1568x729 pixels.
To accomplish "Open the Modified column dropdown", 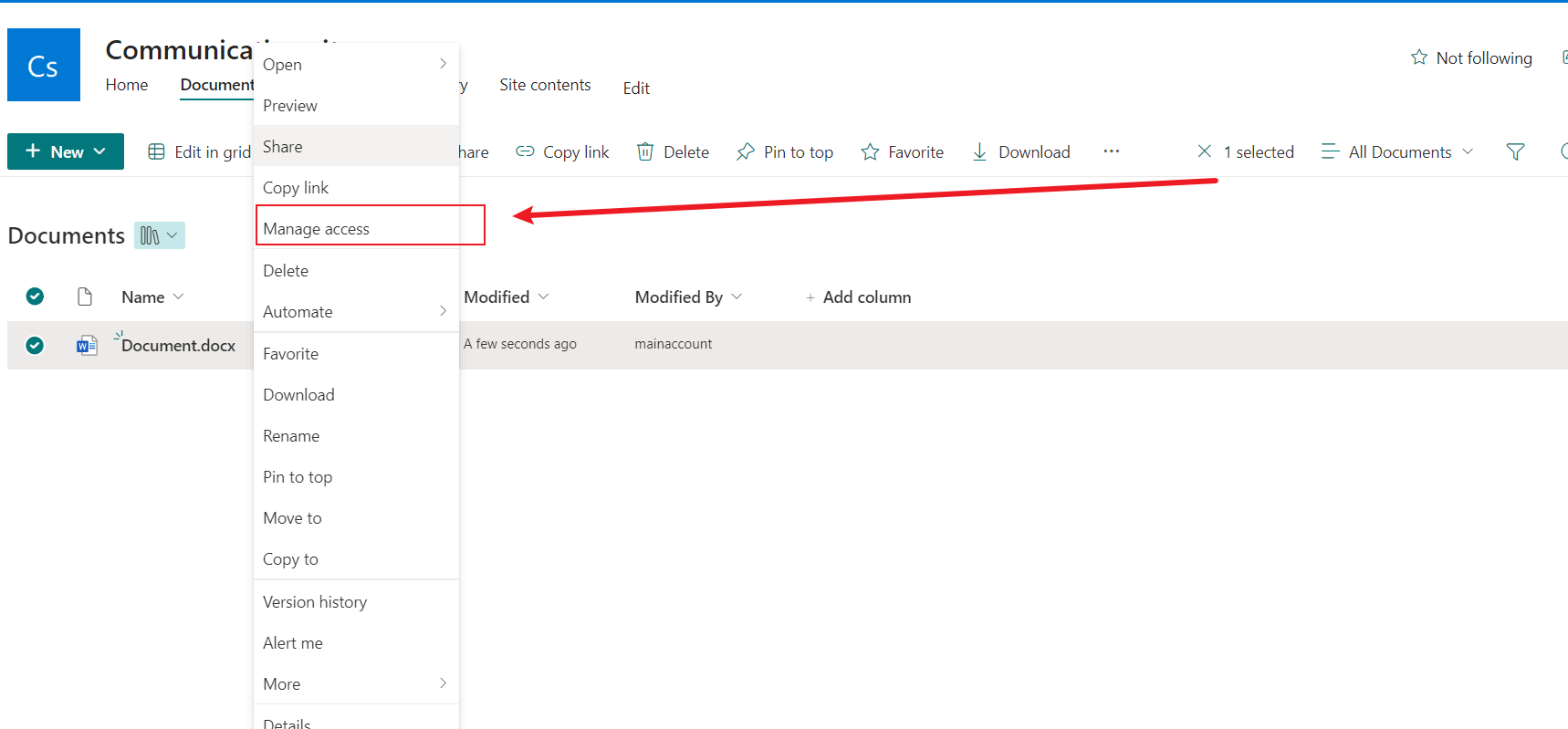I will (x=543, y=297).
